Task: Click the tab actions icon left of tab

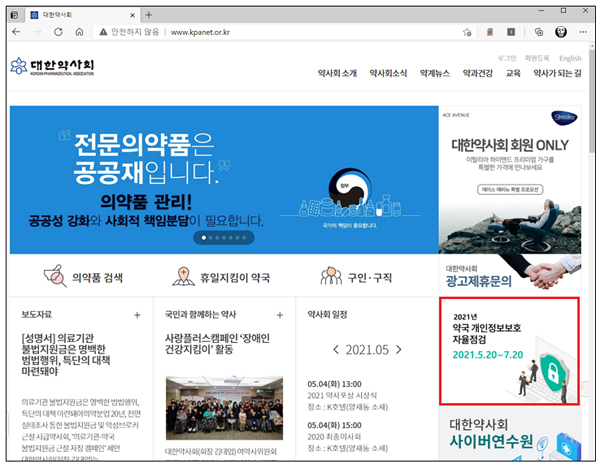Action: (x=15, y=15)
